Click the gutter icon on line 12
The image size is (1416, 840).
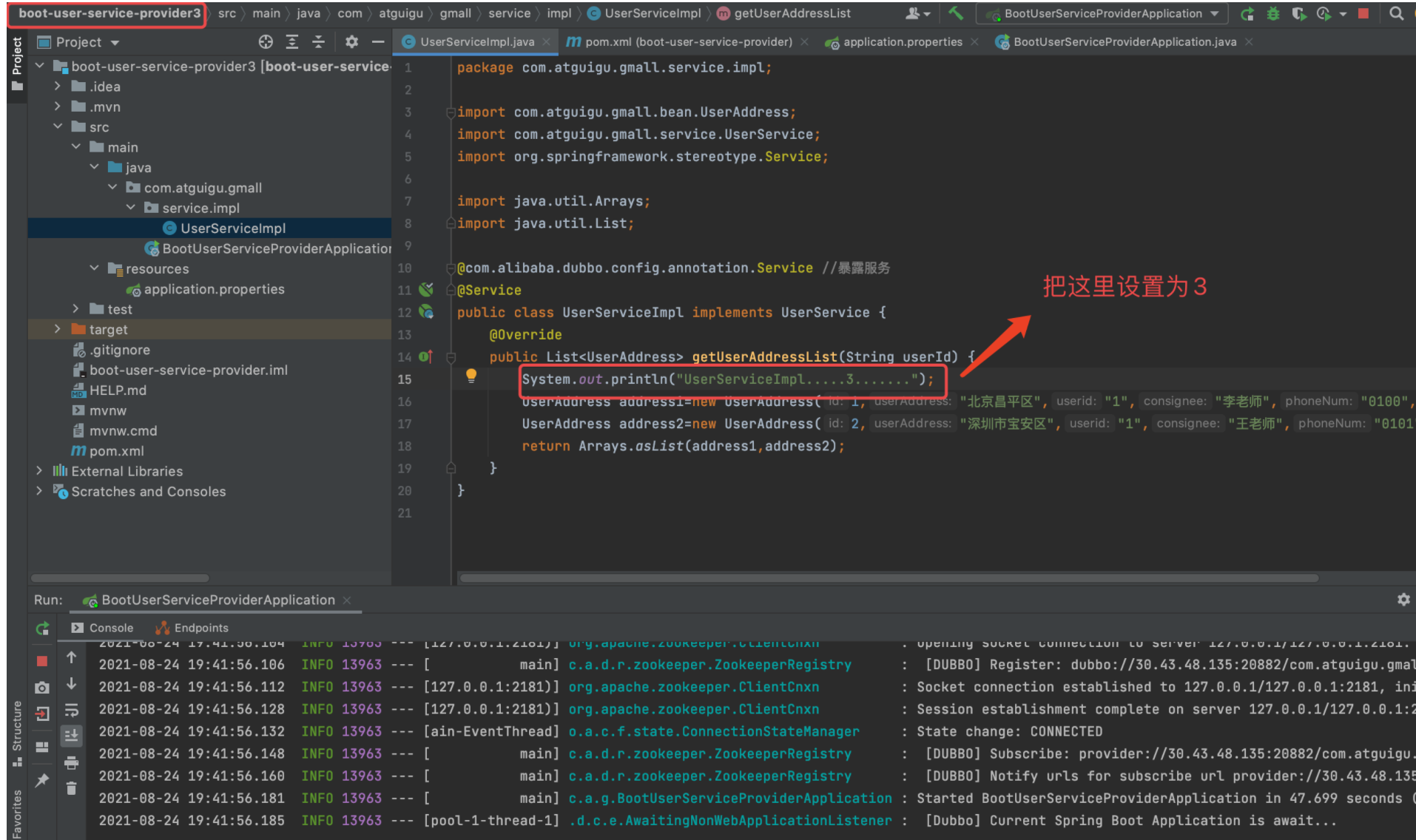click(x=426, y=312)
